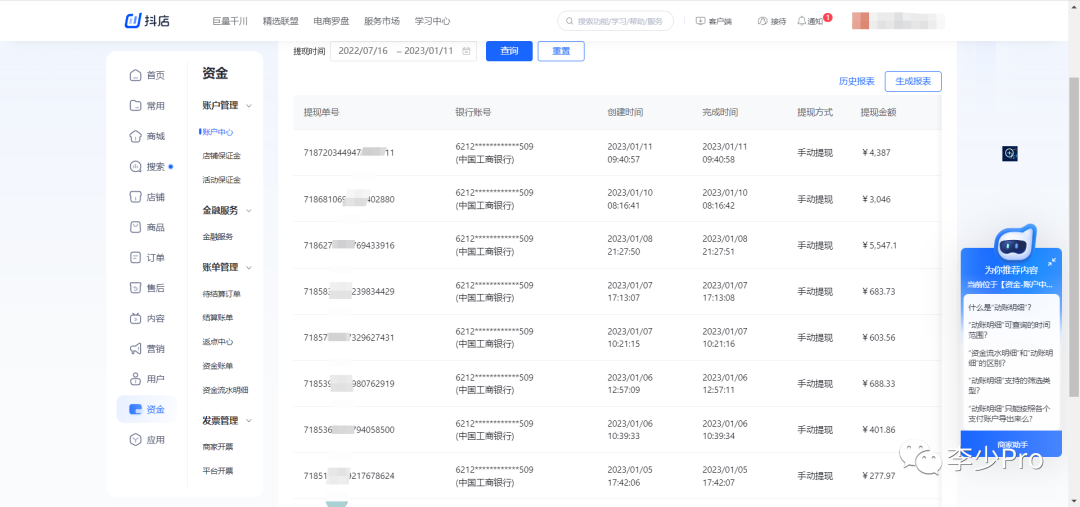Image resolution: width=1080 pixels, height=507 pixels.
Task: Open "动账明细"支持的筛选类型 question
Action: point(1010,384)
